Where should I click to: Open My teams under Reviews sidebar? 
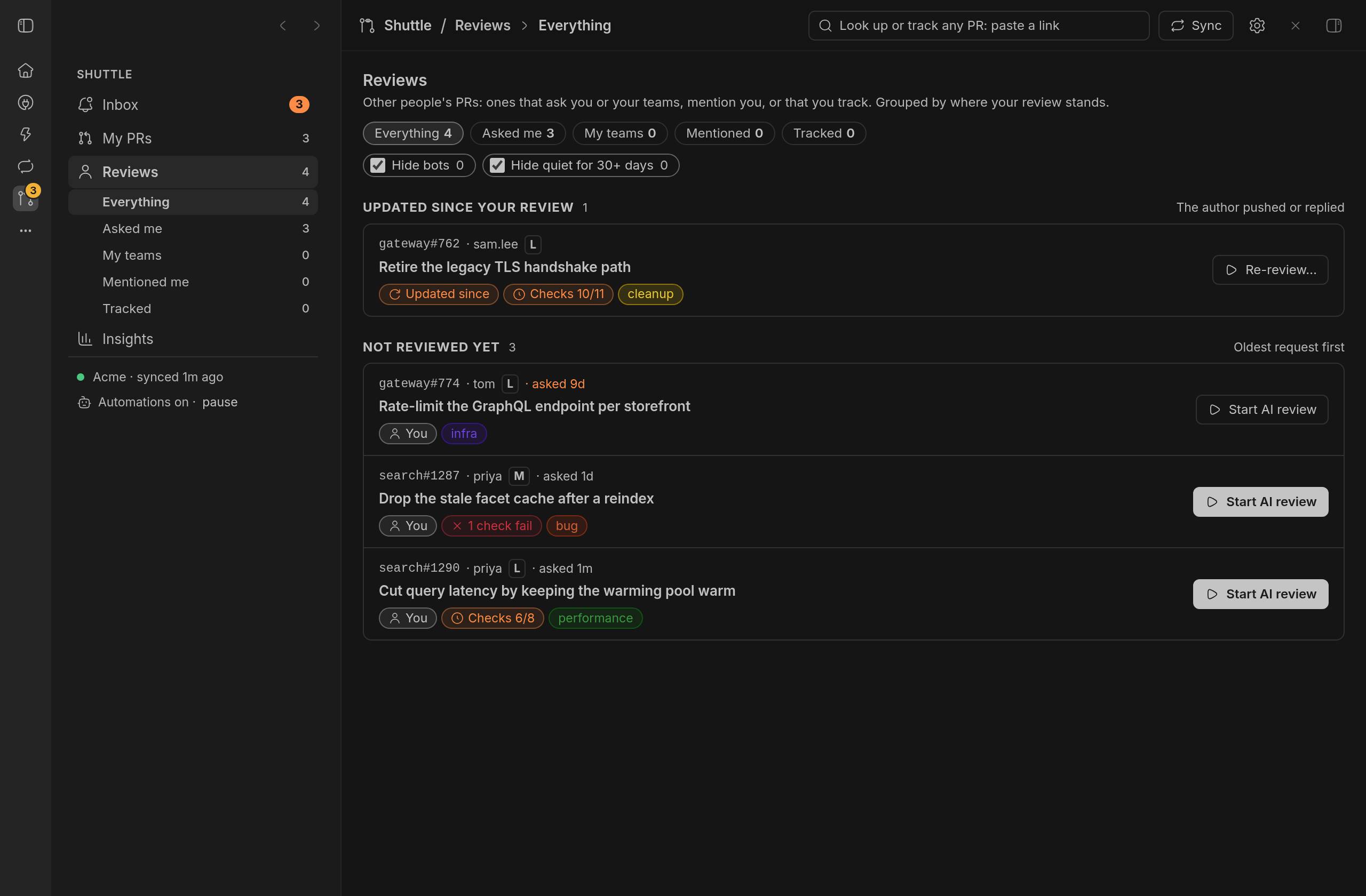click(193, 255)
